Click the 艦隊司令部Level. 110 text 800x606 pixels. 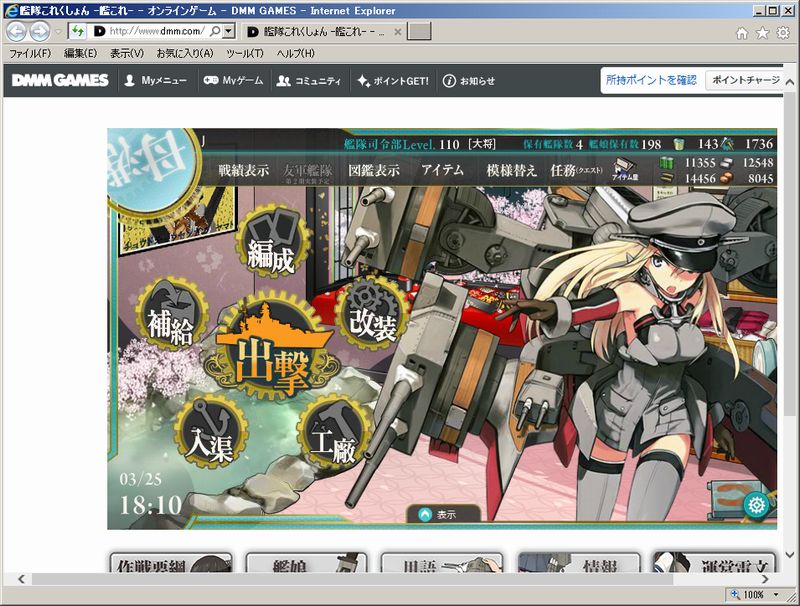click(x=402, y=144)
